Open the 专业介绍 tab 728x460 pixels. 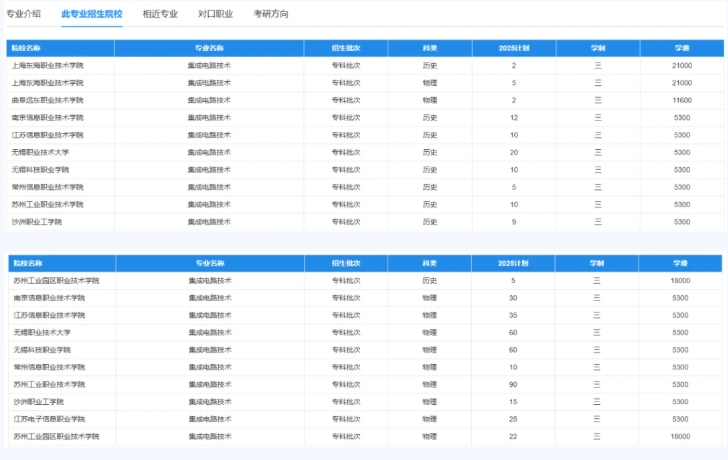[23, 14]
